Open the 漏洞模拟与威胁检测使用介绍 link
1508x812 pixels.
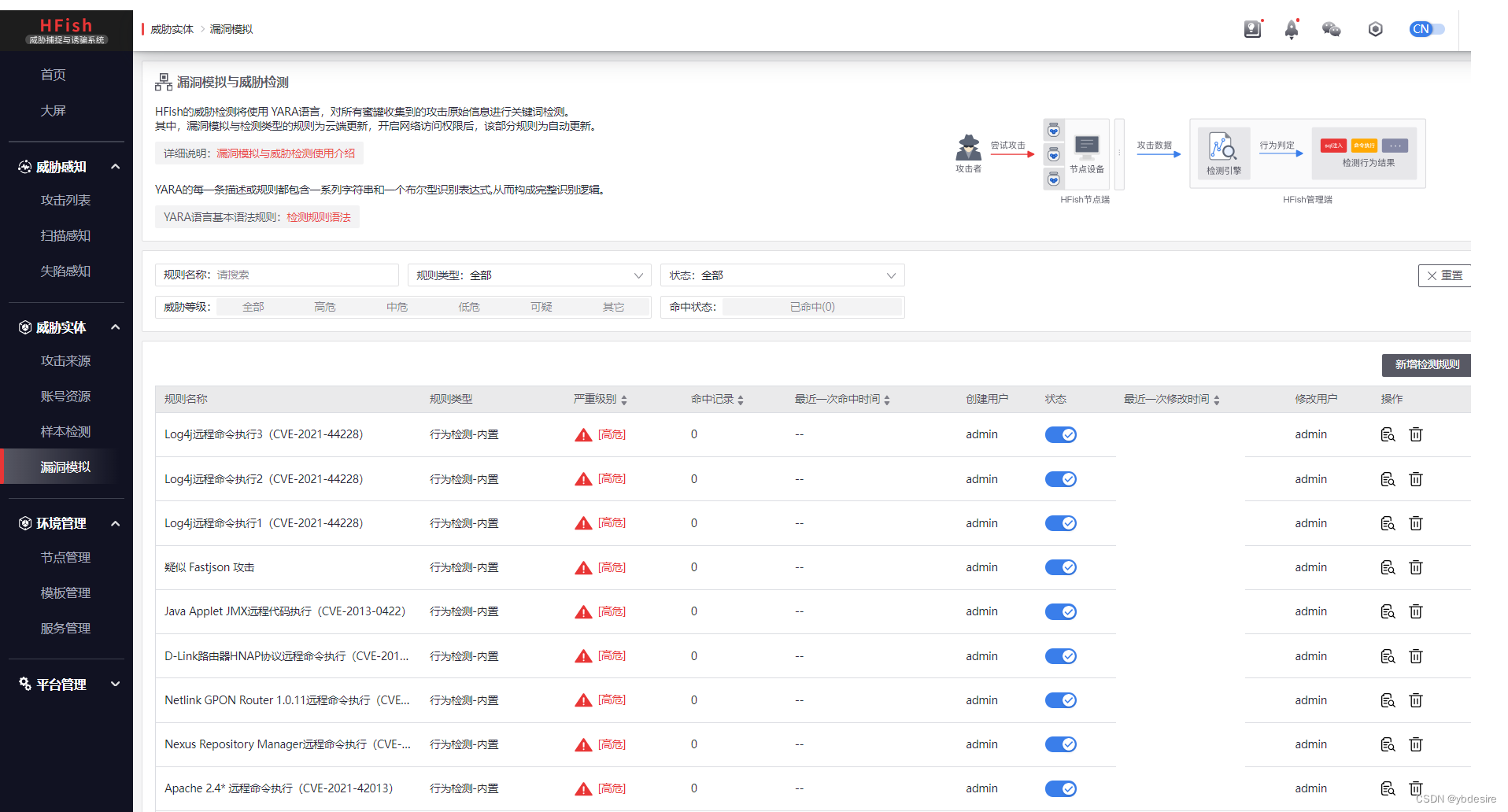click(x=286, y=153)
